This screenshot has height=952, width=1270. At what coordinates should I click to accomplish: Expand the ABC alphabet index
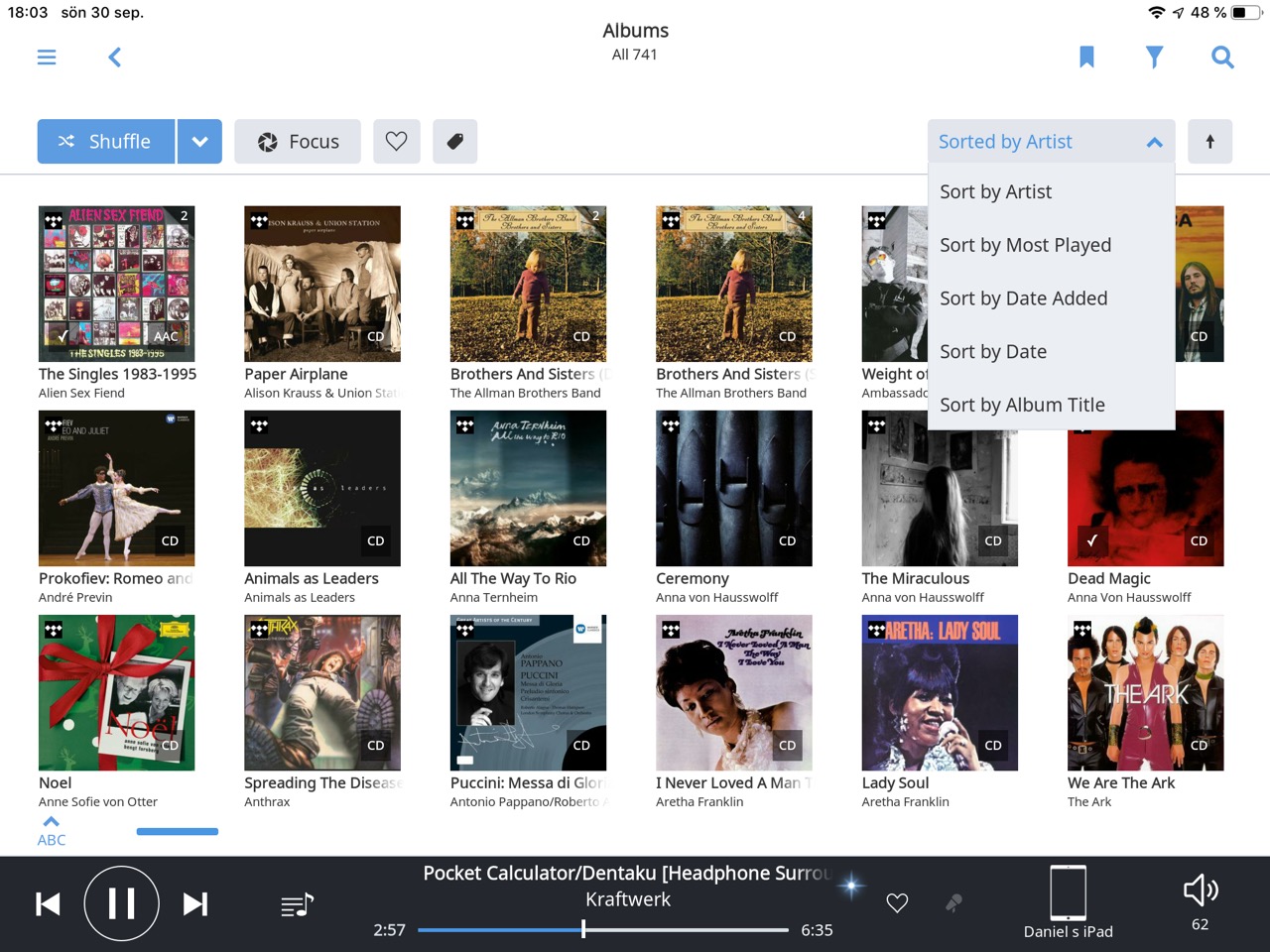coord(52,831)
